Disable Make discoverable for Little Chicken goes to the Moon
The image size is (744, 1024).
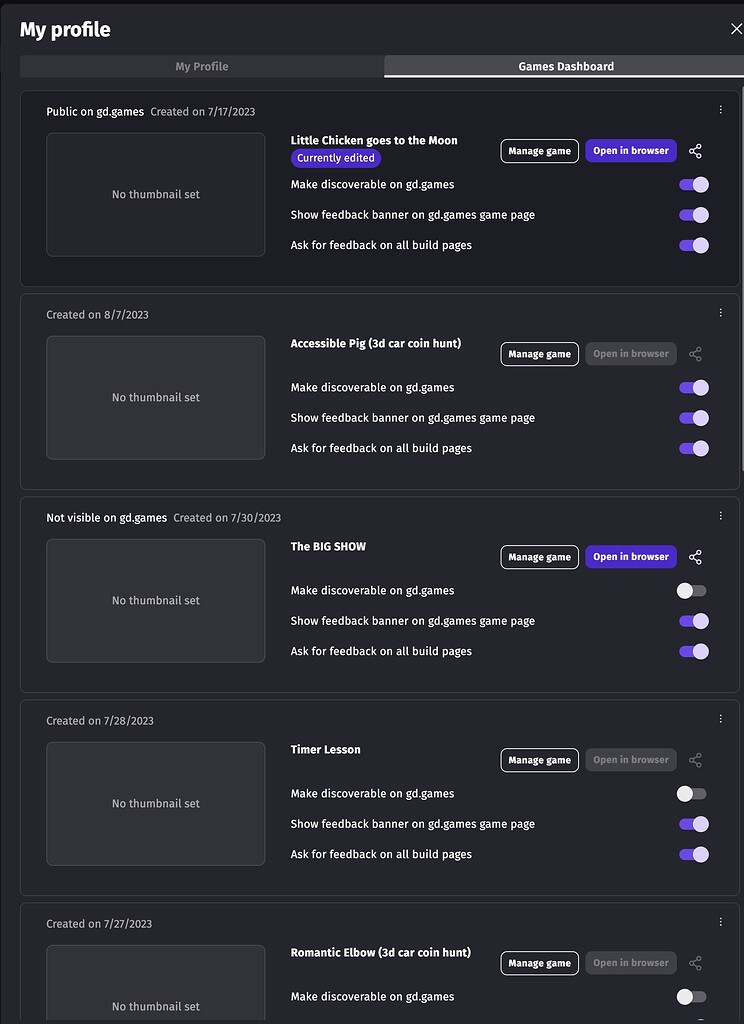tap(693, 185)
